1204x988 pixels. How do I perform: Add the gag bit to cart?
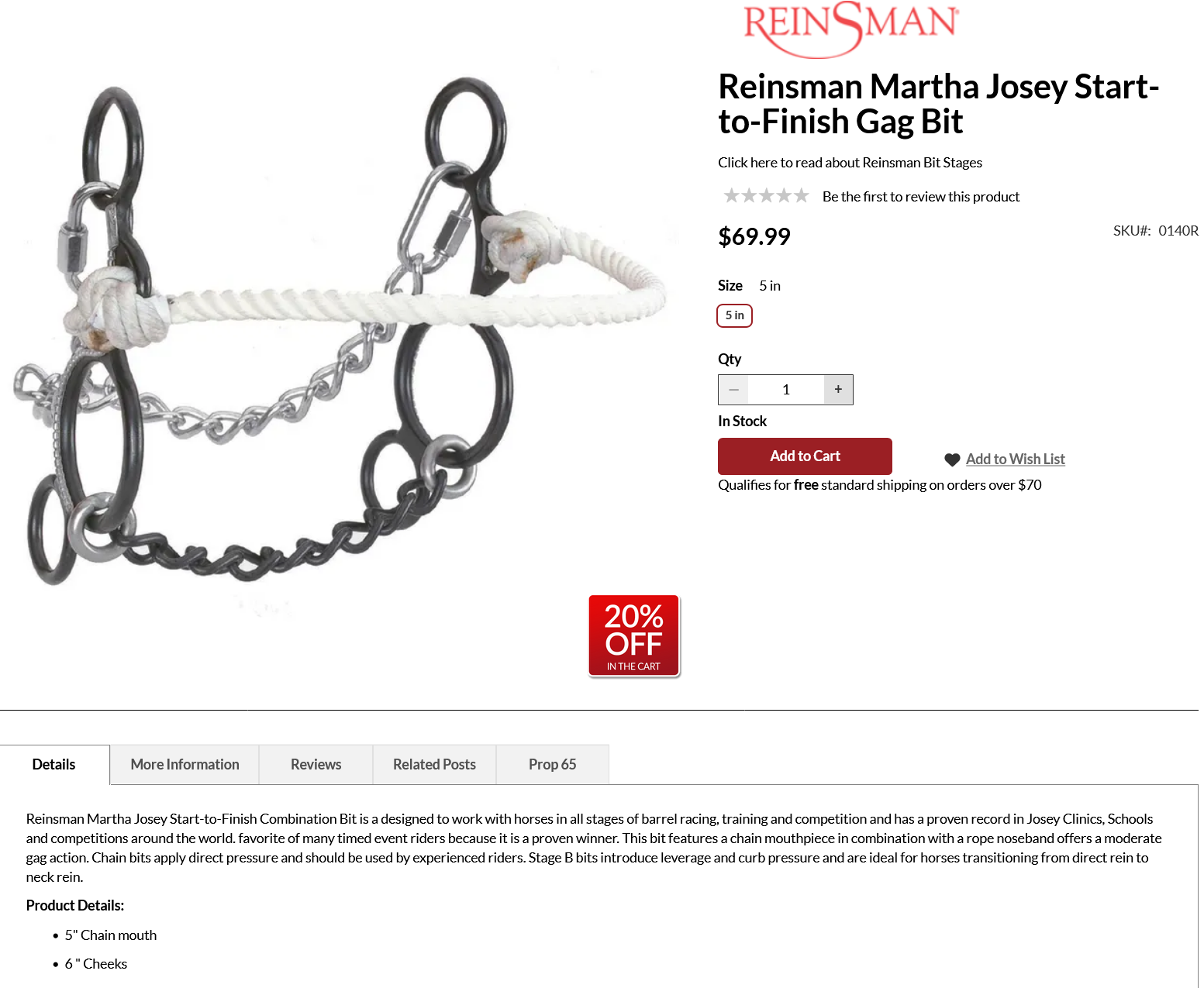pyautogui.click(x=805, y=456)
